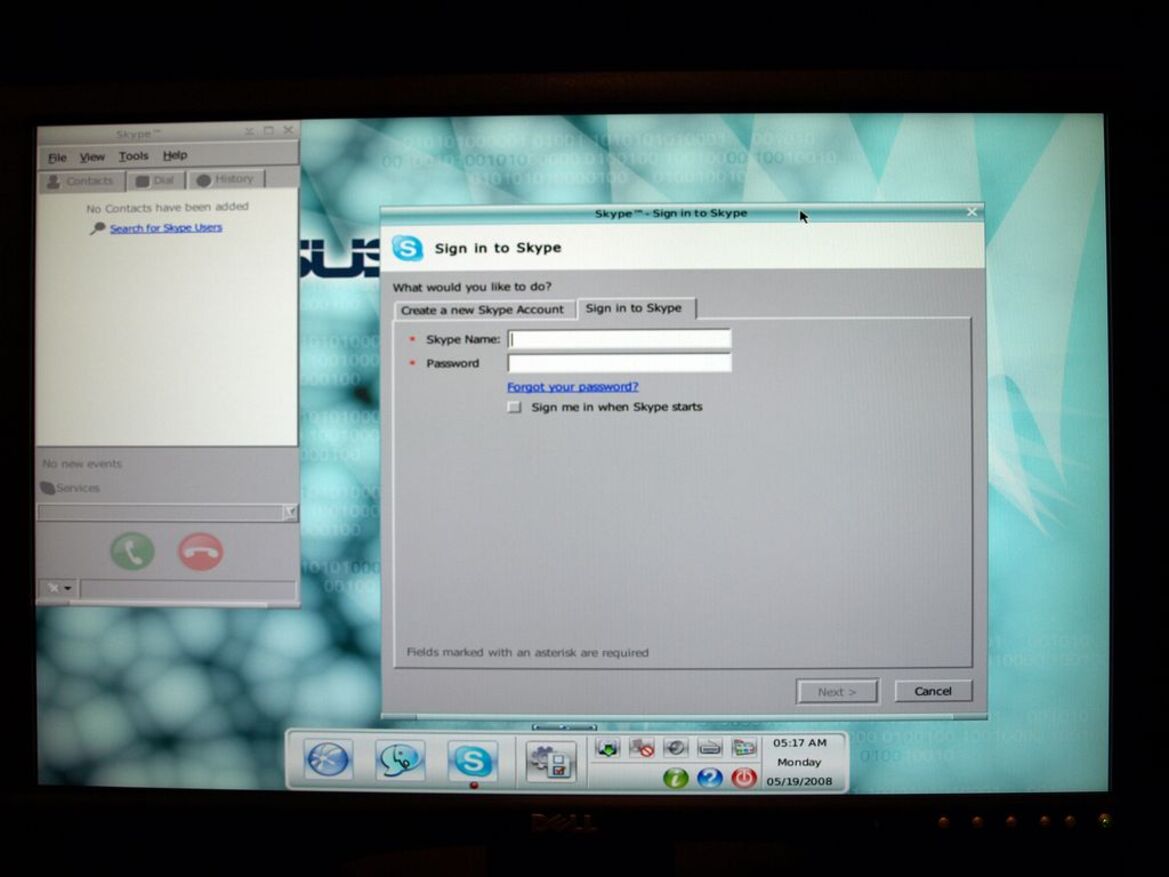Click the clock showing 05:17 AM
Image resolution: width=1169 pixels, height=877 pixels.
pos(799,743)
